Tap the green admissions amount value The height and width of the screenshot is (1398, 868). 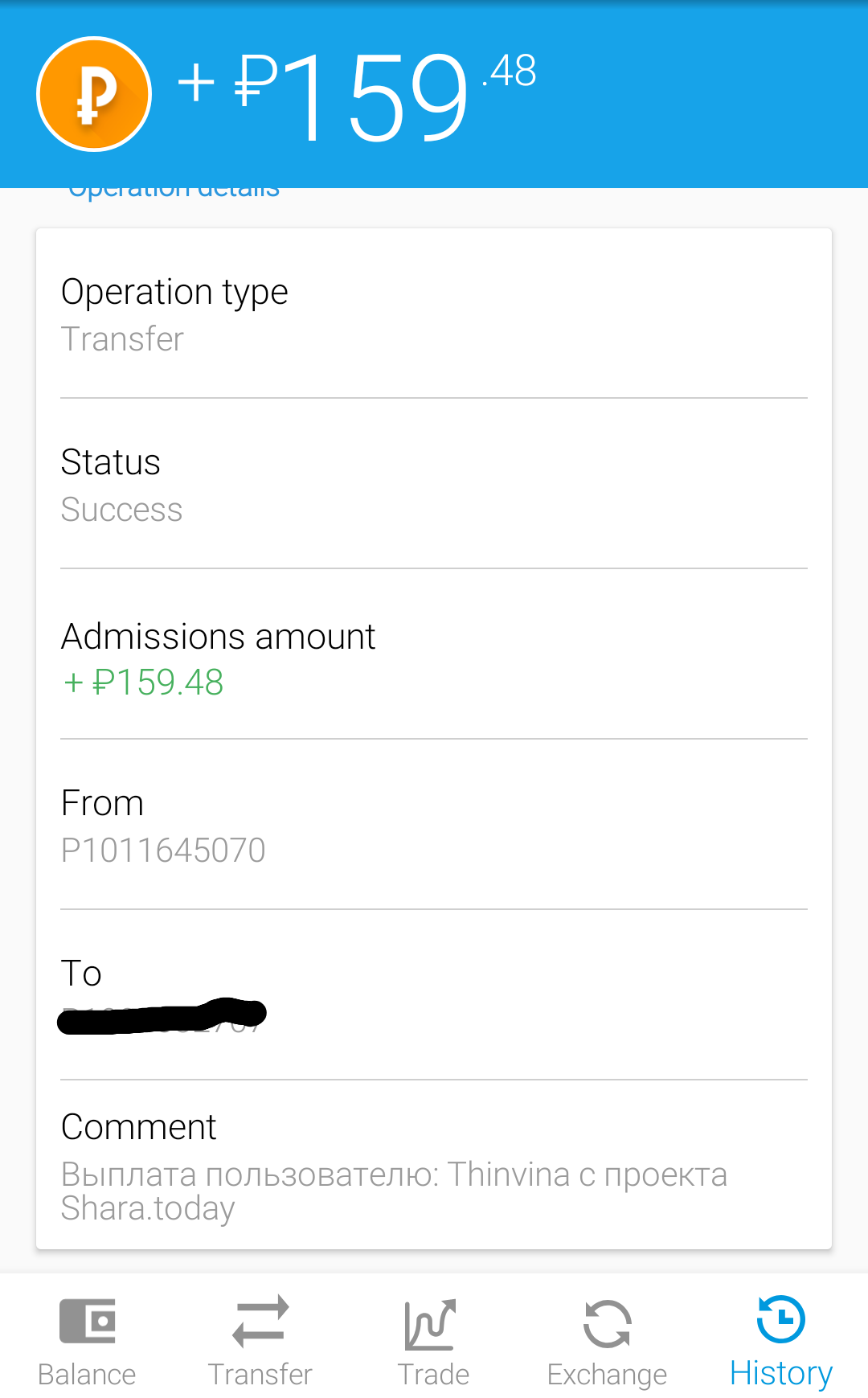click(144, 683)
